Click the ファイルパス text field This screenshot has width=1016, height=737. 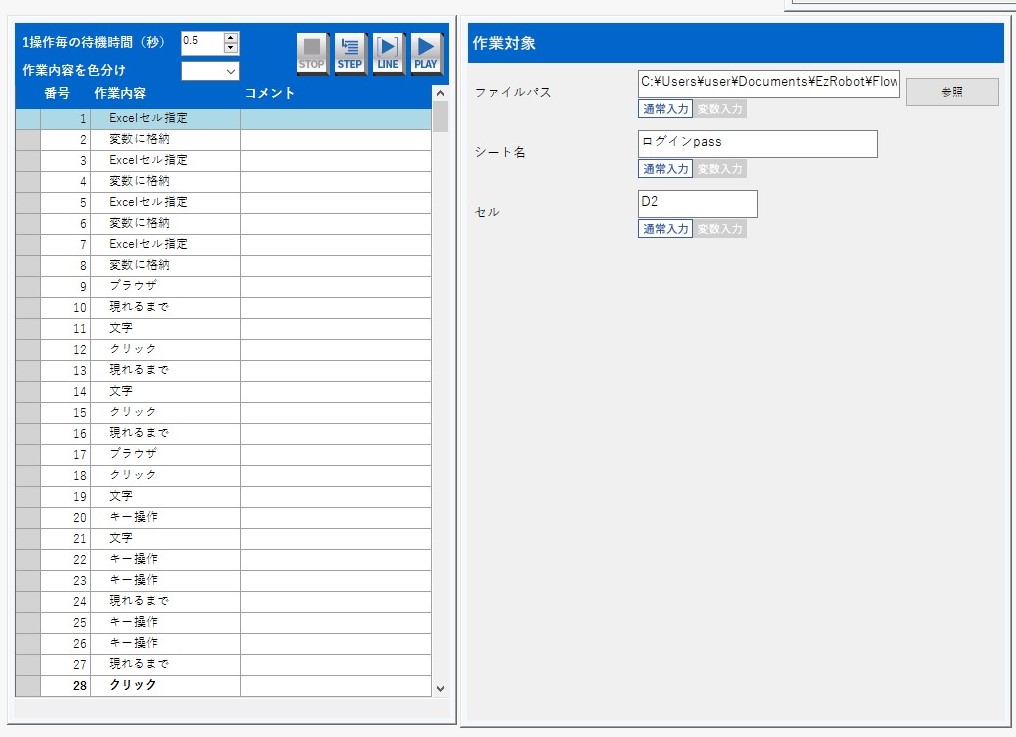coord(769,83)
